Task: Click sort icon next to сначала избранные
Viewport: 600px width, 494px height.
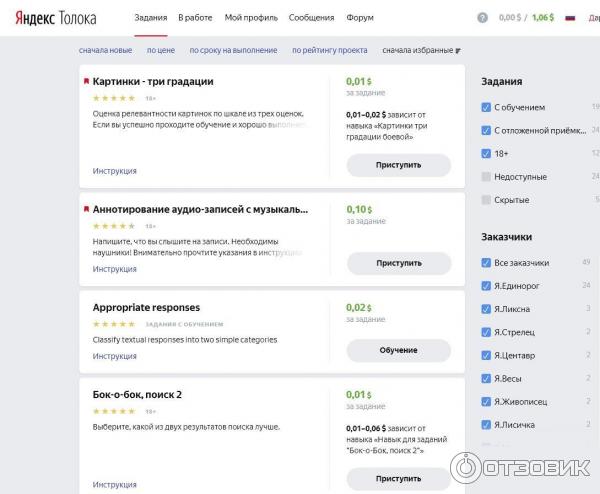Action: [458, 50]
